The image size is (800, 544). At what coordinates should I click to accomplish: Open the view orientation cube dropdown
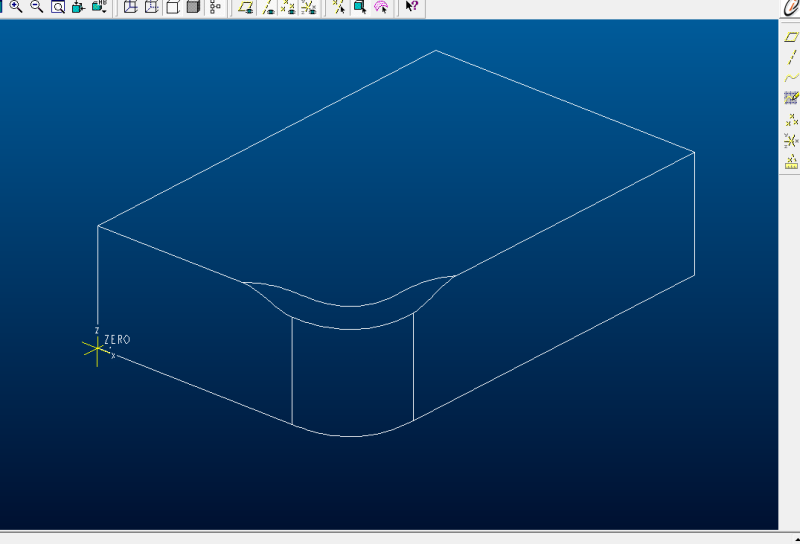click(x=100, y=7)
